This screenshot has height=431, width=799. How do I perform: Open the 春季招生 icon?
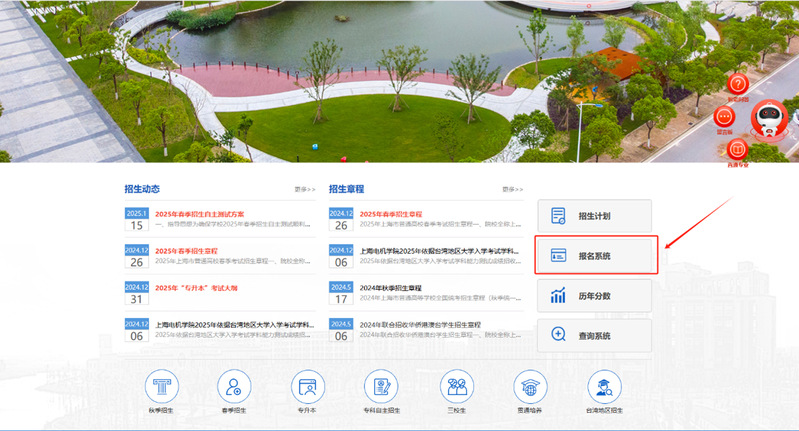[235, 386]
